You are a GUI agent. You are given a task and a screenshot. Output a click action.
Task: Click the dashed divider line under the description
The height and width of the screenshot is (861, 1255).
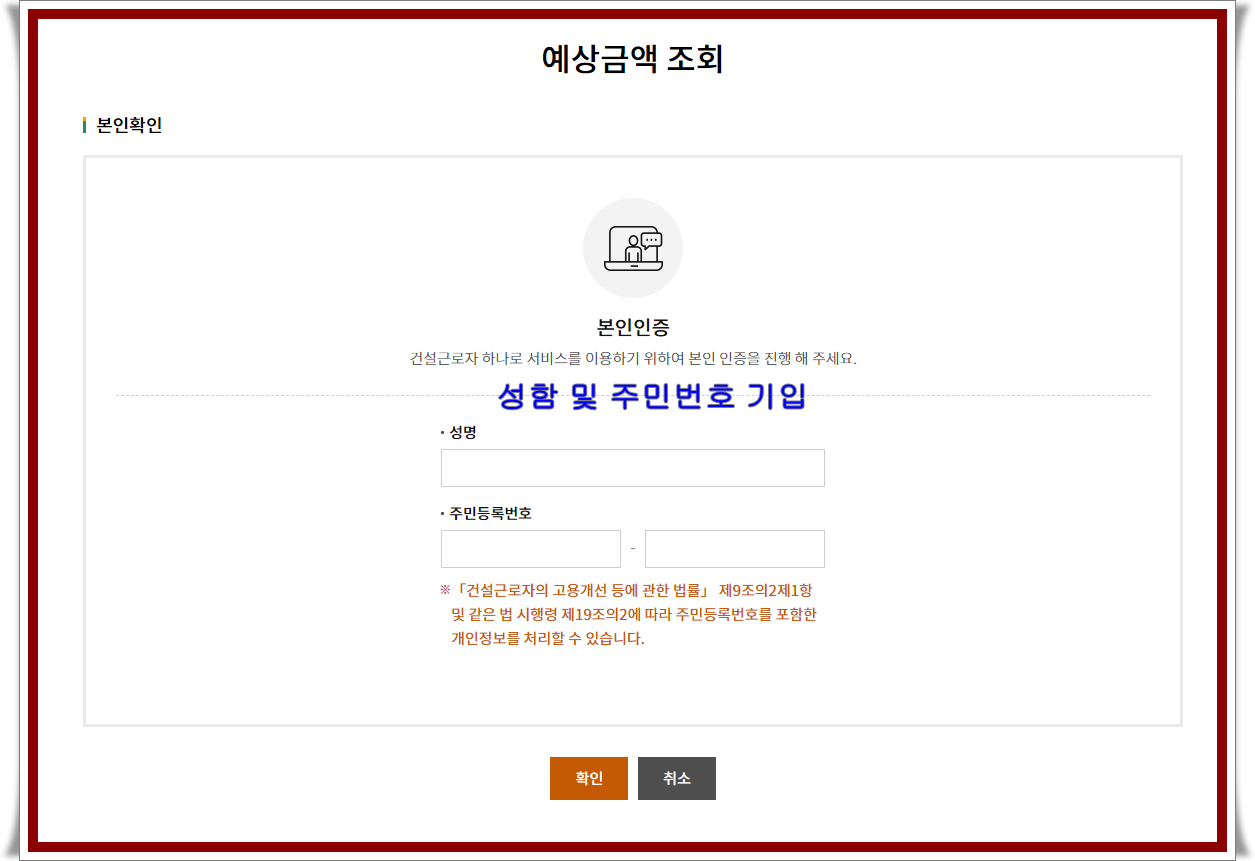click(x=300, y=396)
